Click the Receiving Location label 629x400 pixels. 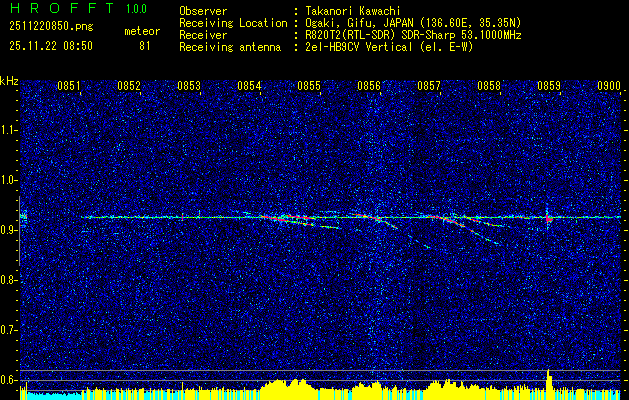[x=233, y=23]
